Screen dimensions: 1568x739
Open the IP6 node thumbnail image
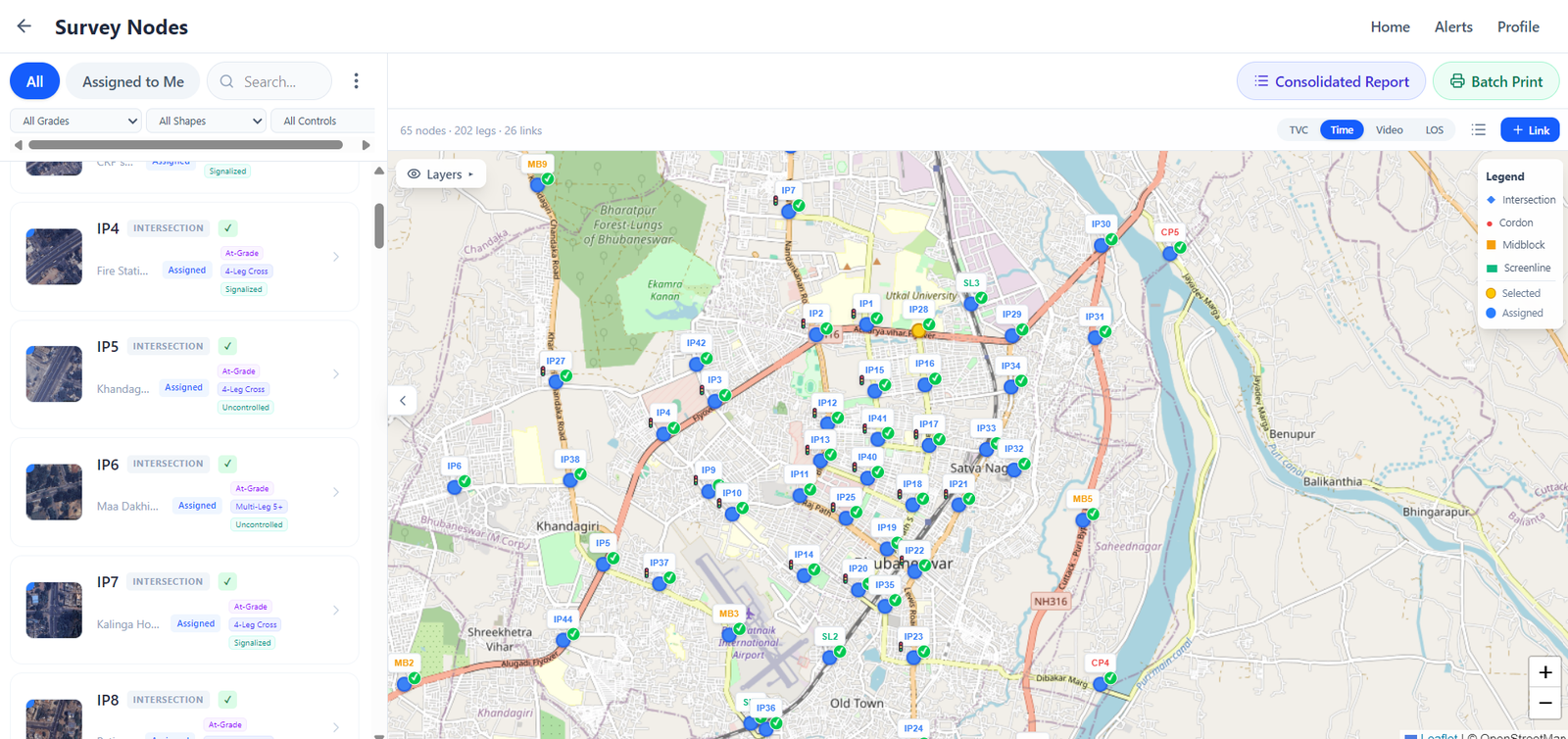pos(54,492)
